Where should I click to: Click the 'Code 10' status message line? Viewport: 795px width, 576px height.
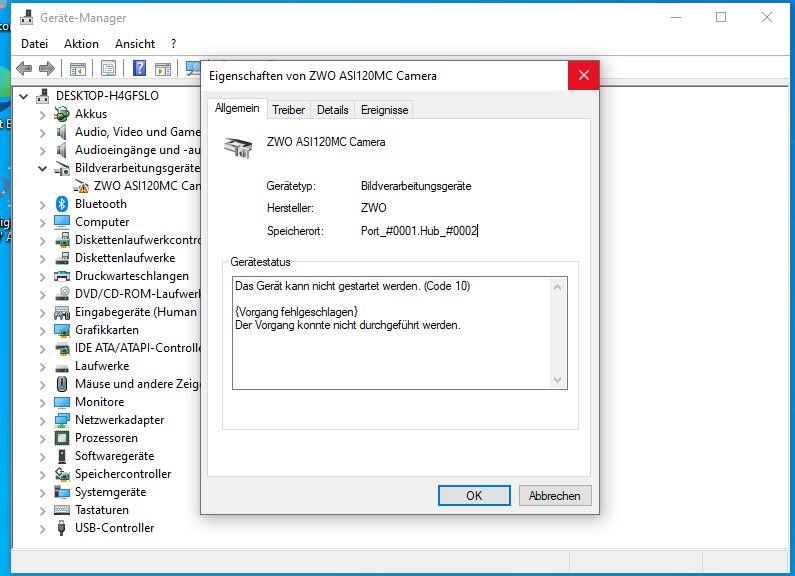[x=352, y=286]
